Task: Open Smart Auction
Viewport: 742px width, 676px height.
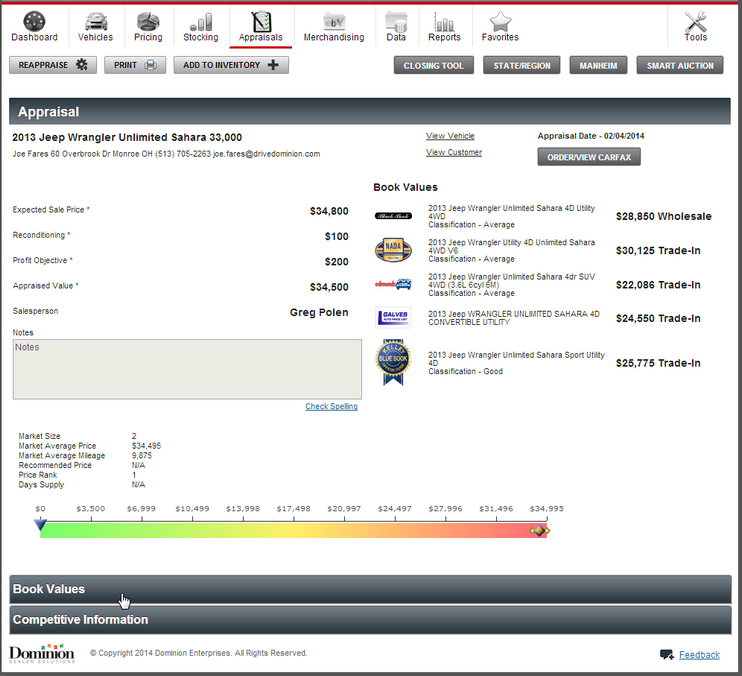Action: [680, 65]
